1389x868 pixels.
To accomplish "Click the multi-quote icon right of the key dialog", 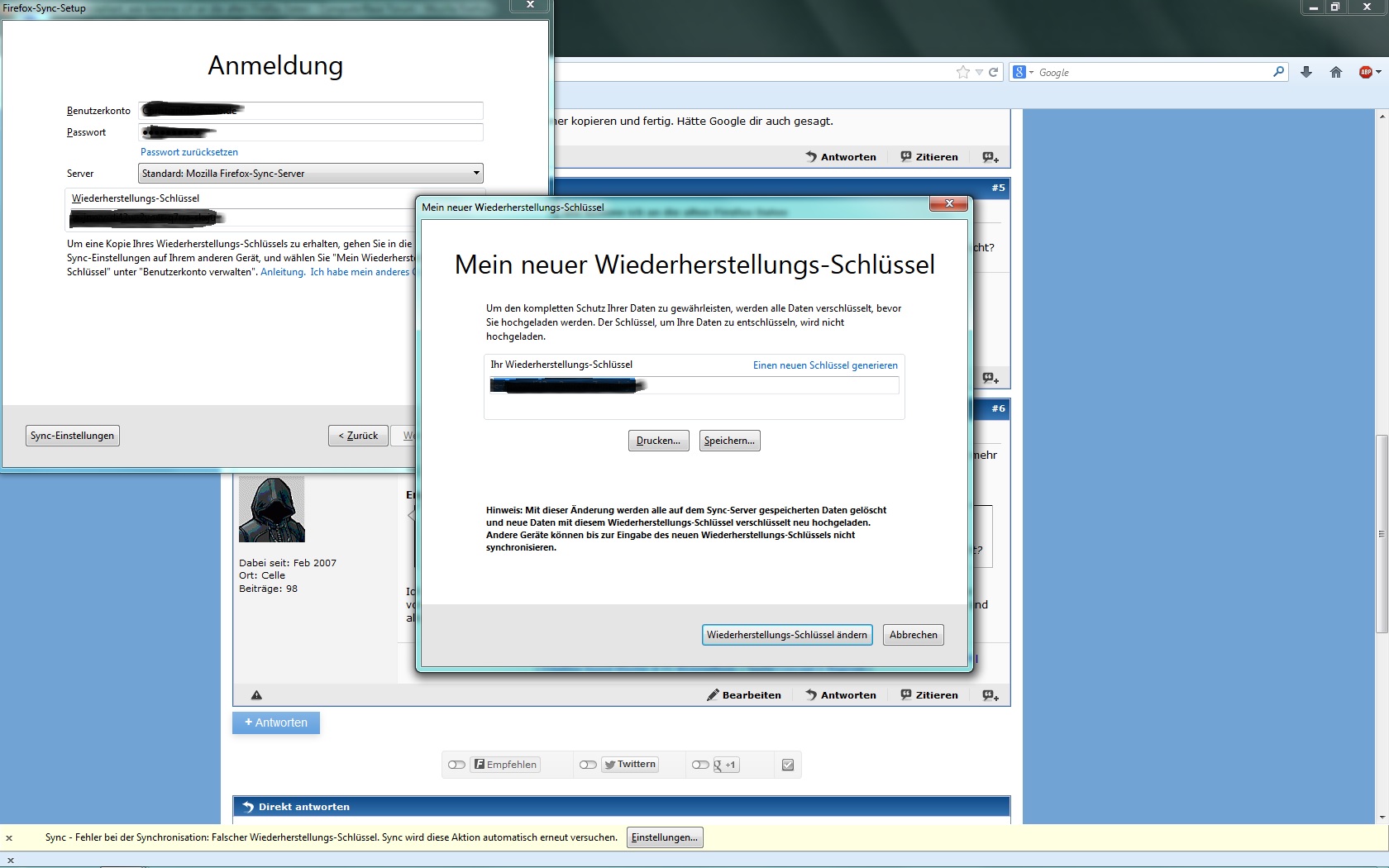I will coord(990,379).
